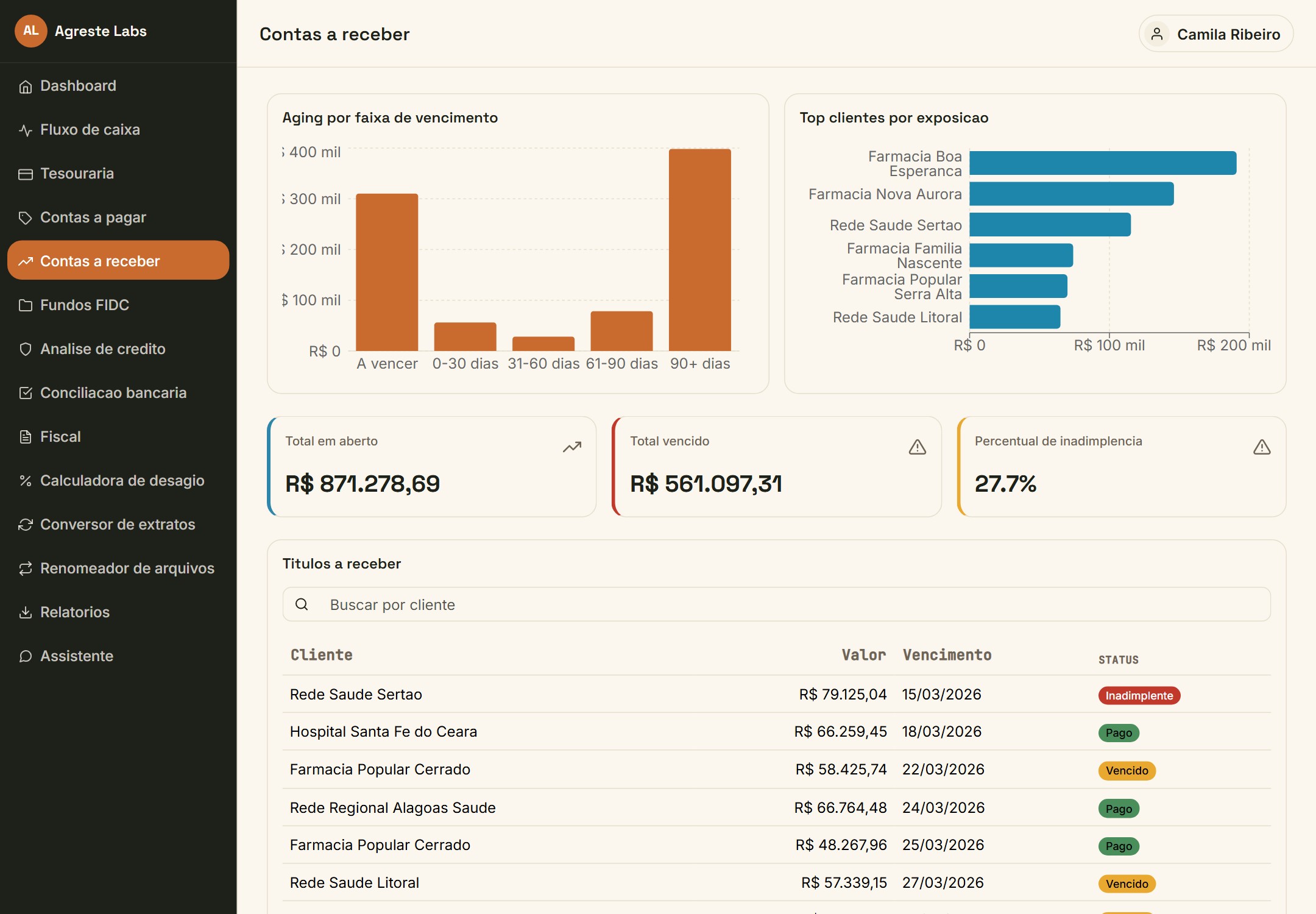The height and width of the screenshot is (914, 1316).
Task: Go to Relatorios in sidebar
Action: (x=118, y=612)
